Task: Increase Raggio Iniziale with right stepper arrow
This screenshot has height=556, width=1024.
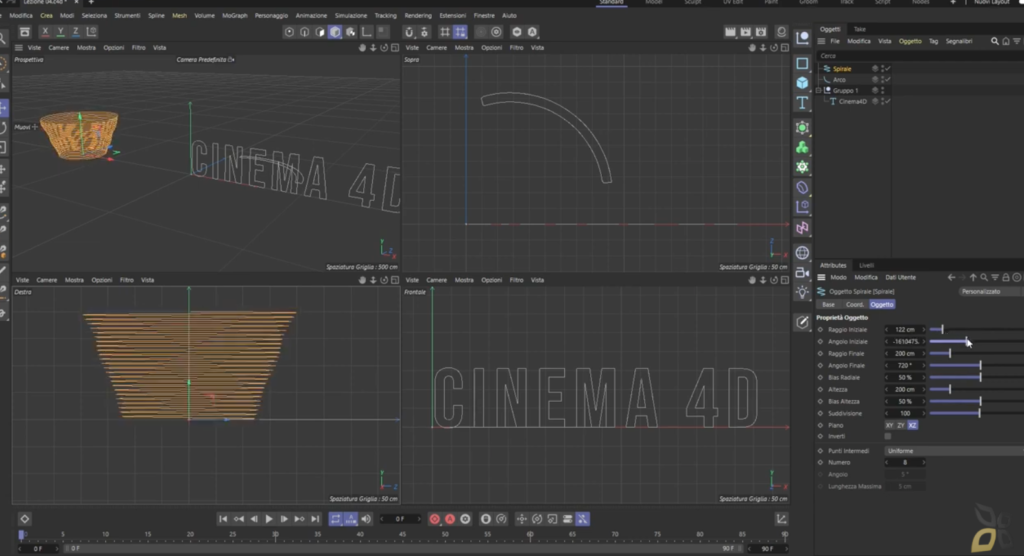Action: pos(923,330)
